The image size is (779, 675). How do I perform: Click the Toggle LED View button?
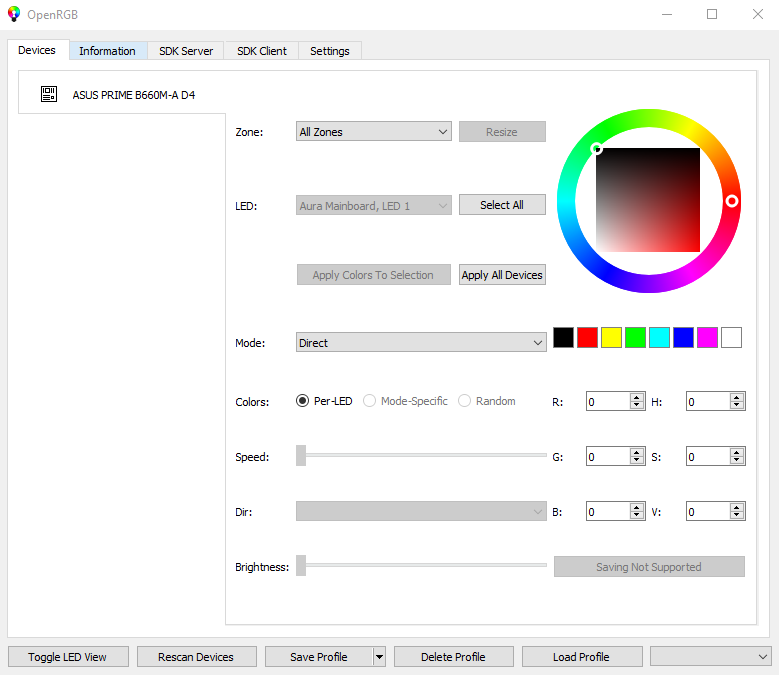69,657
